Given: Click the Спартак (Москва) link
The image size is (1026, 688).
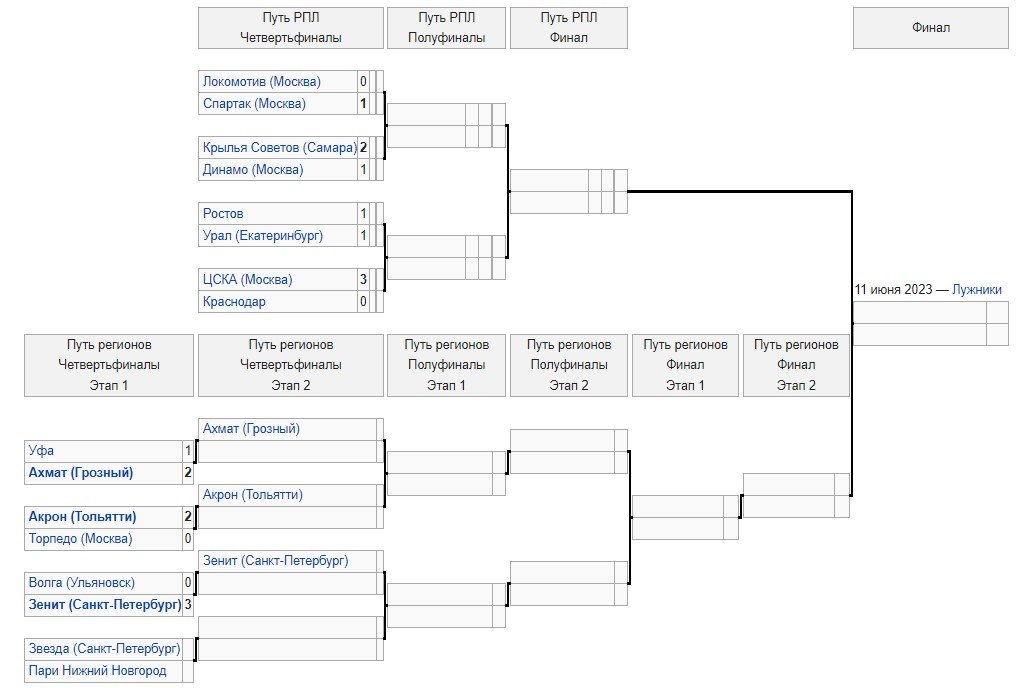Looking at the screenshot, I should (x=254, y=103).
